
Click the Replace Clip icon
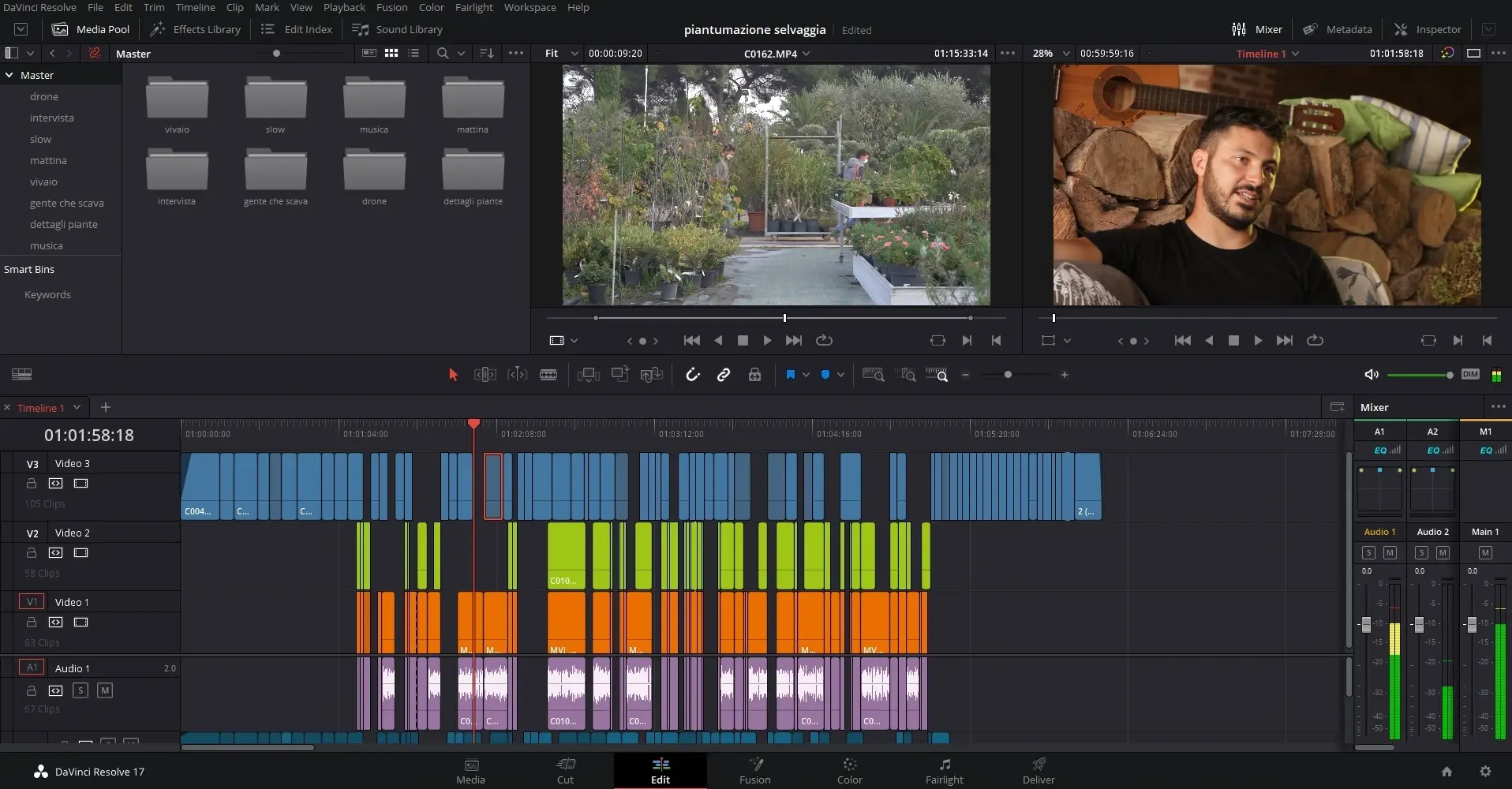(x=652, y=375)
